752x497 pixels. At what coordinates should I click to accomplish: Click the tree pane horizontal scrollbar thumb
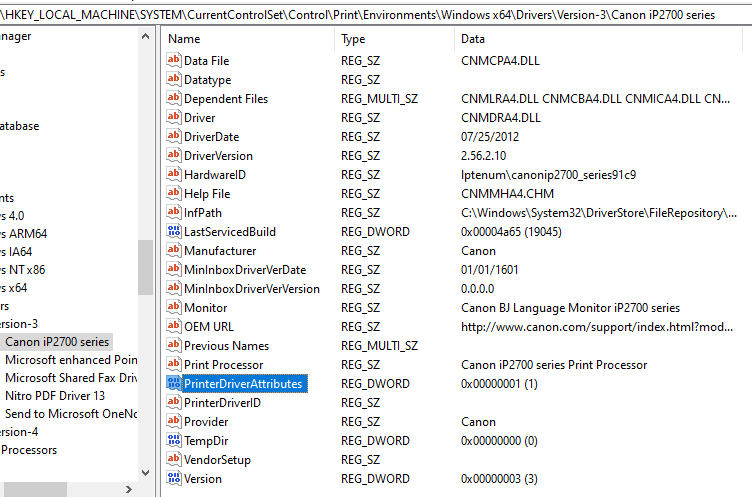tap(35, 489)
